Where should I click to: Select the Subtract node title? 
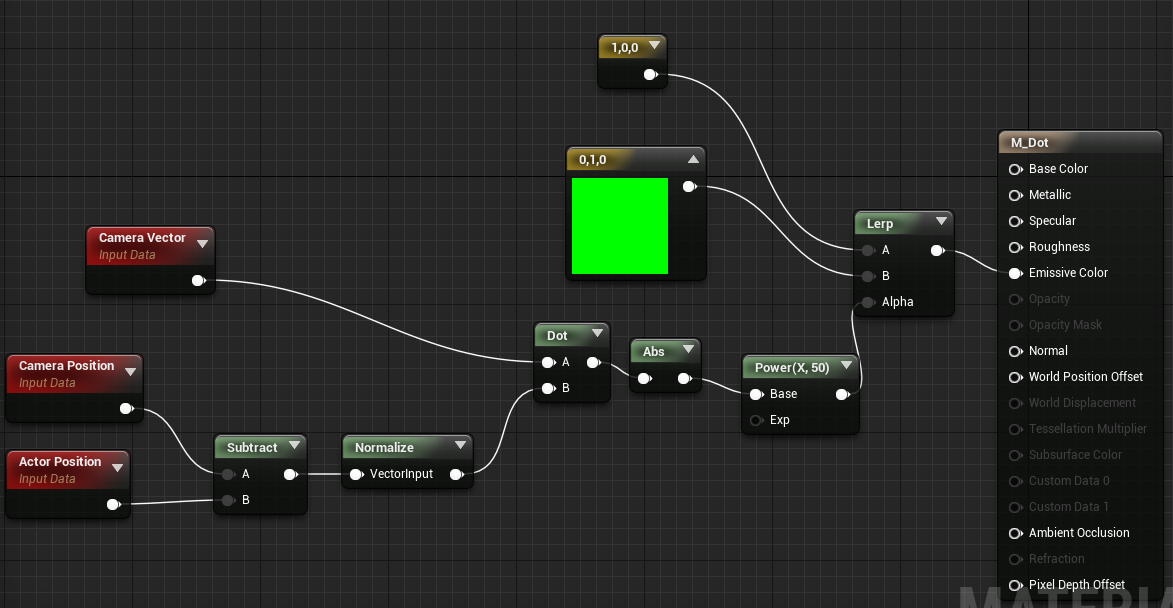pyautogui.click(x=252, y=447)
